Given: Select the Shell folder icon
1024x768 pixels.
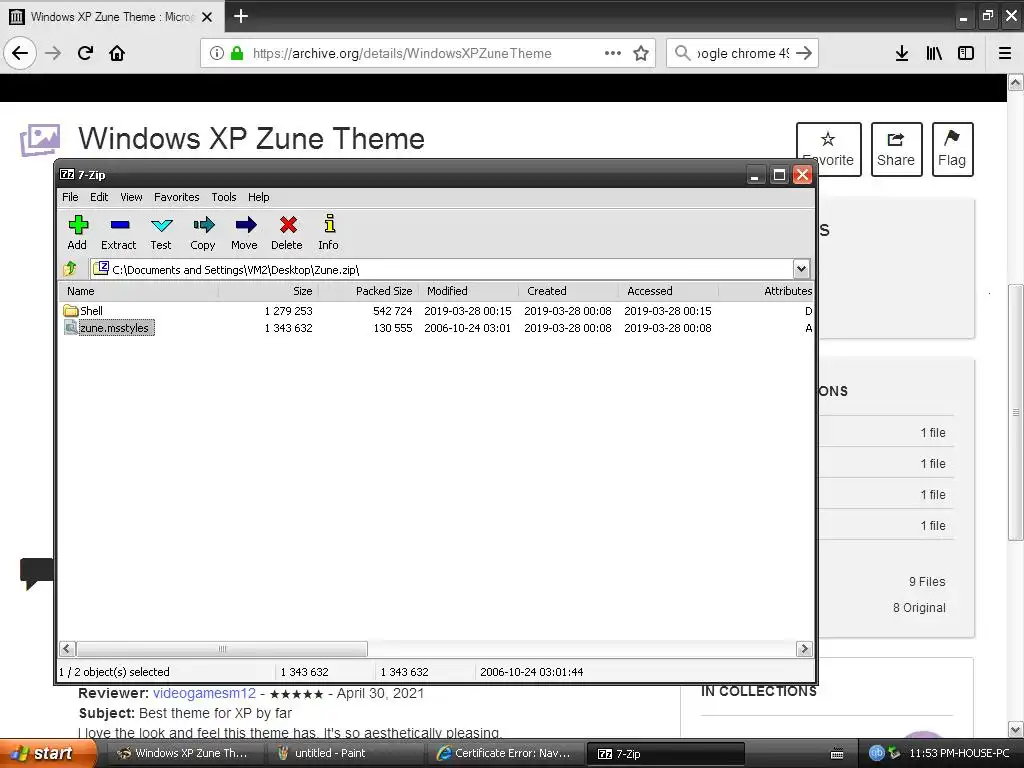Looking at the screenshot, I should pos(71,311).
